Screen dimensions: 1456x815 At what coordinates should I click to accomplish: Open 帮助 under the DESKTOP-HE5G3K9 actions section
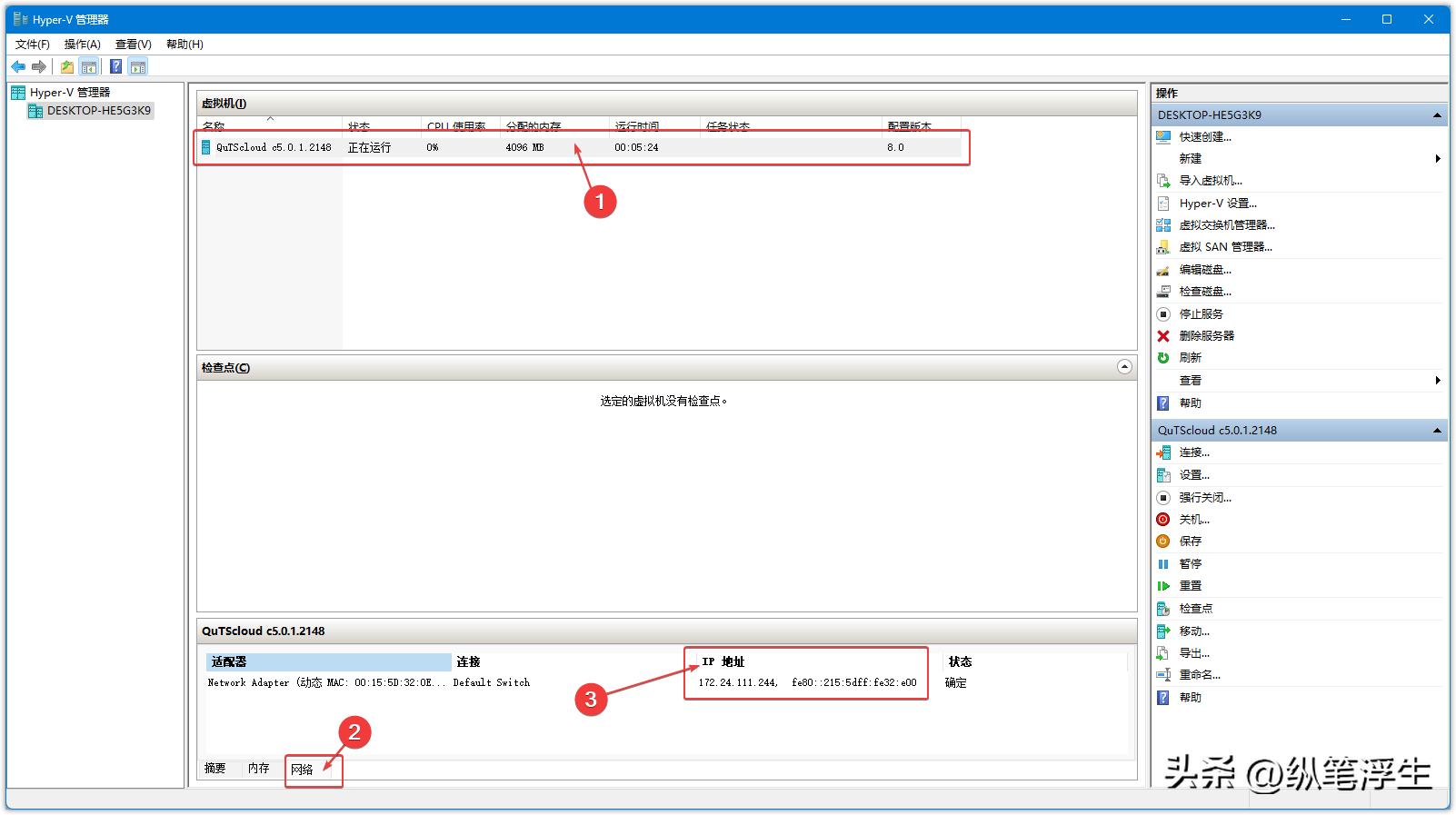[1190, 403]
